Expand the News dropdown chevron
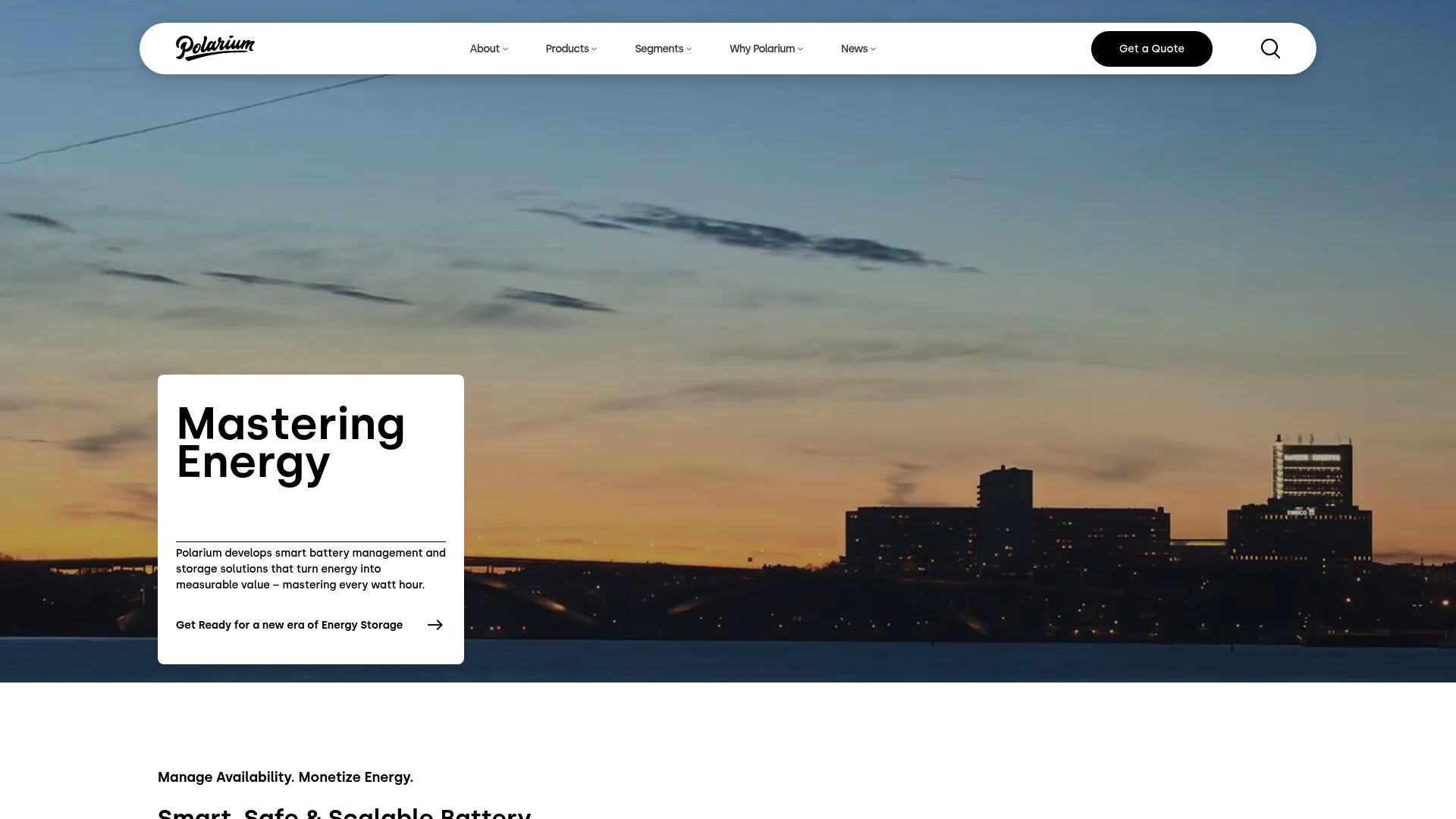This screenshot has width=1456, height=819. point(872,49)
